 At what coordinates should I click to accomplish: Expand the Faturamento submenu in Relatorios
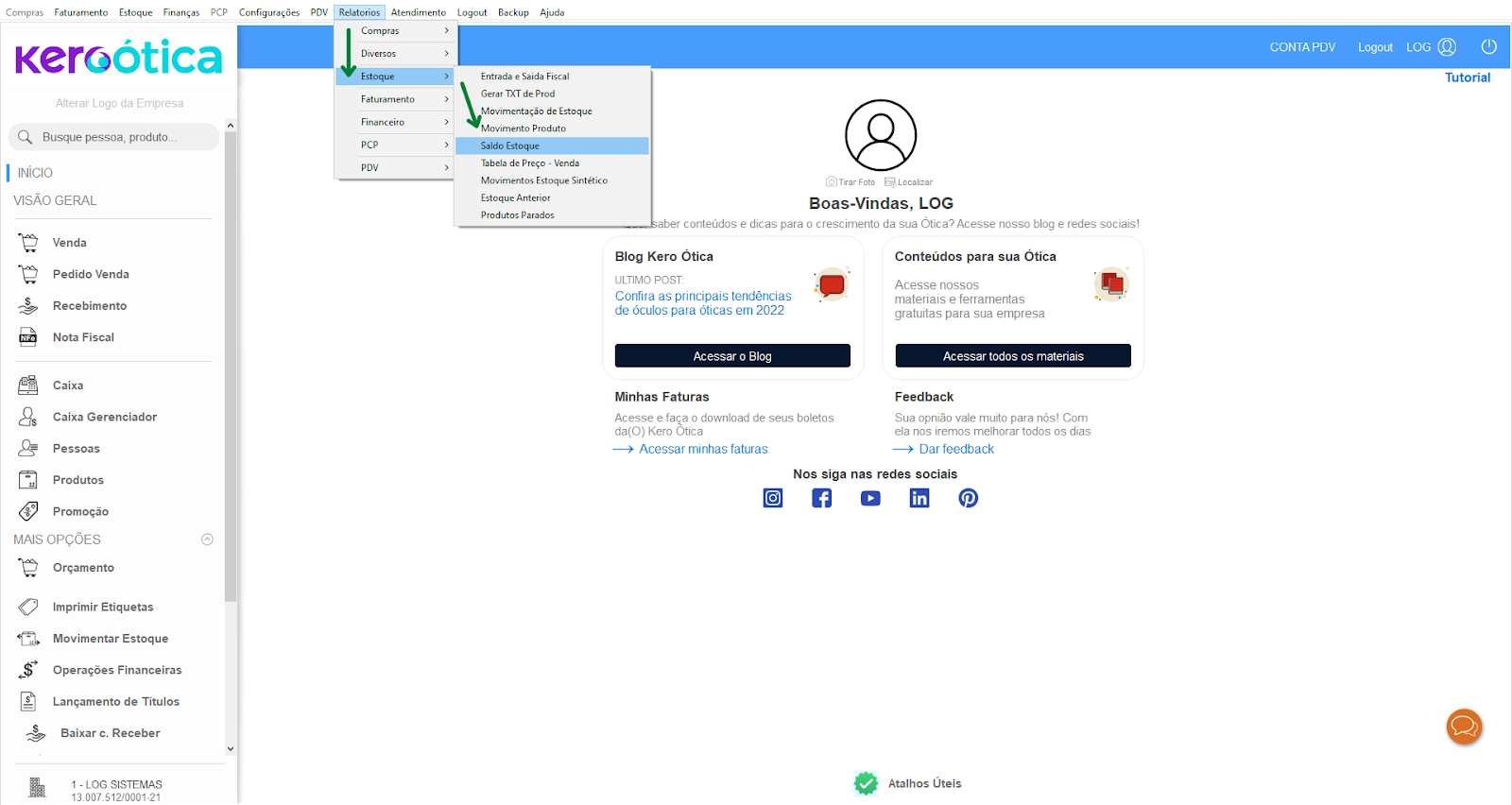[396, 99]
